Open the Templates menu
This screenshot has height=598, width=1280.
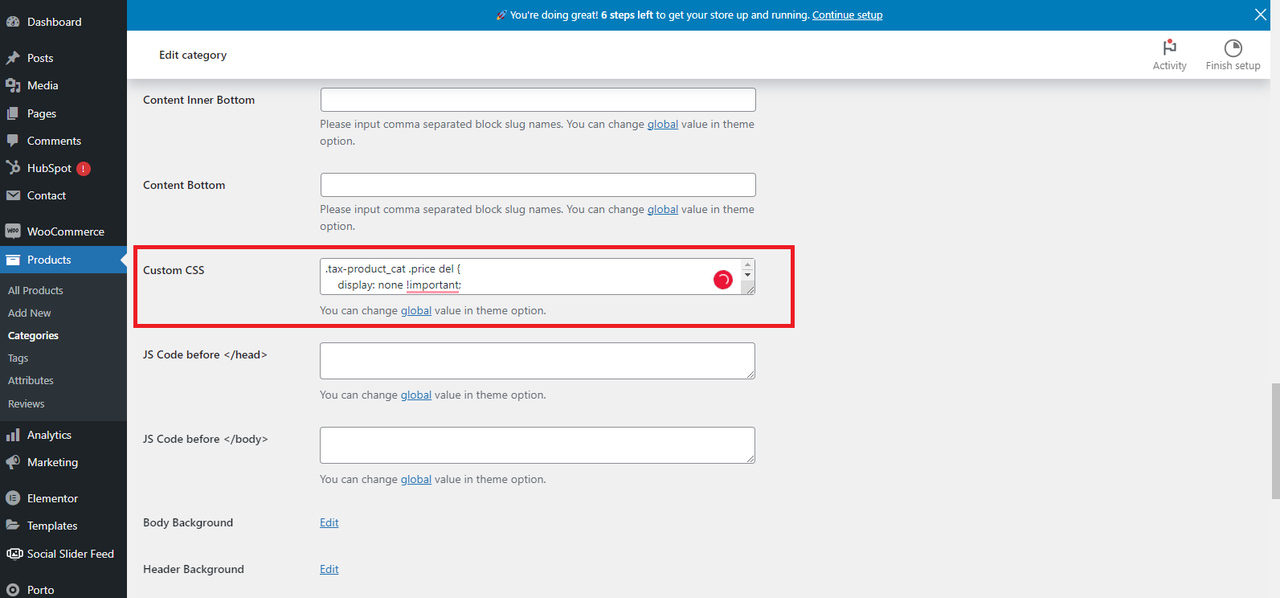[52, 526]
